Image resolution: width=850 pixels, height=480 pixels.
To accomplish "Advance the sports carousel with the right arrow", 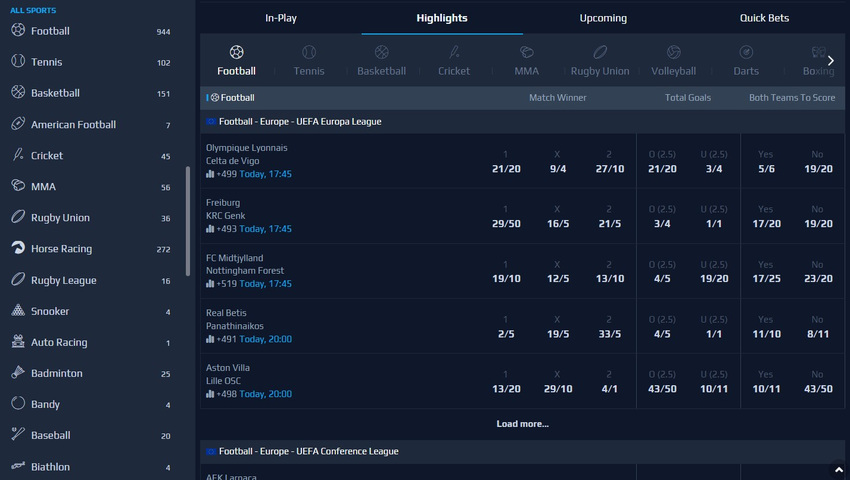I will click(830, 61).
